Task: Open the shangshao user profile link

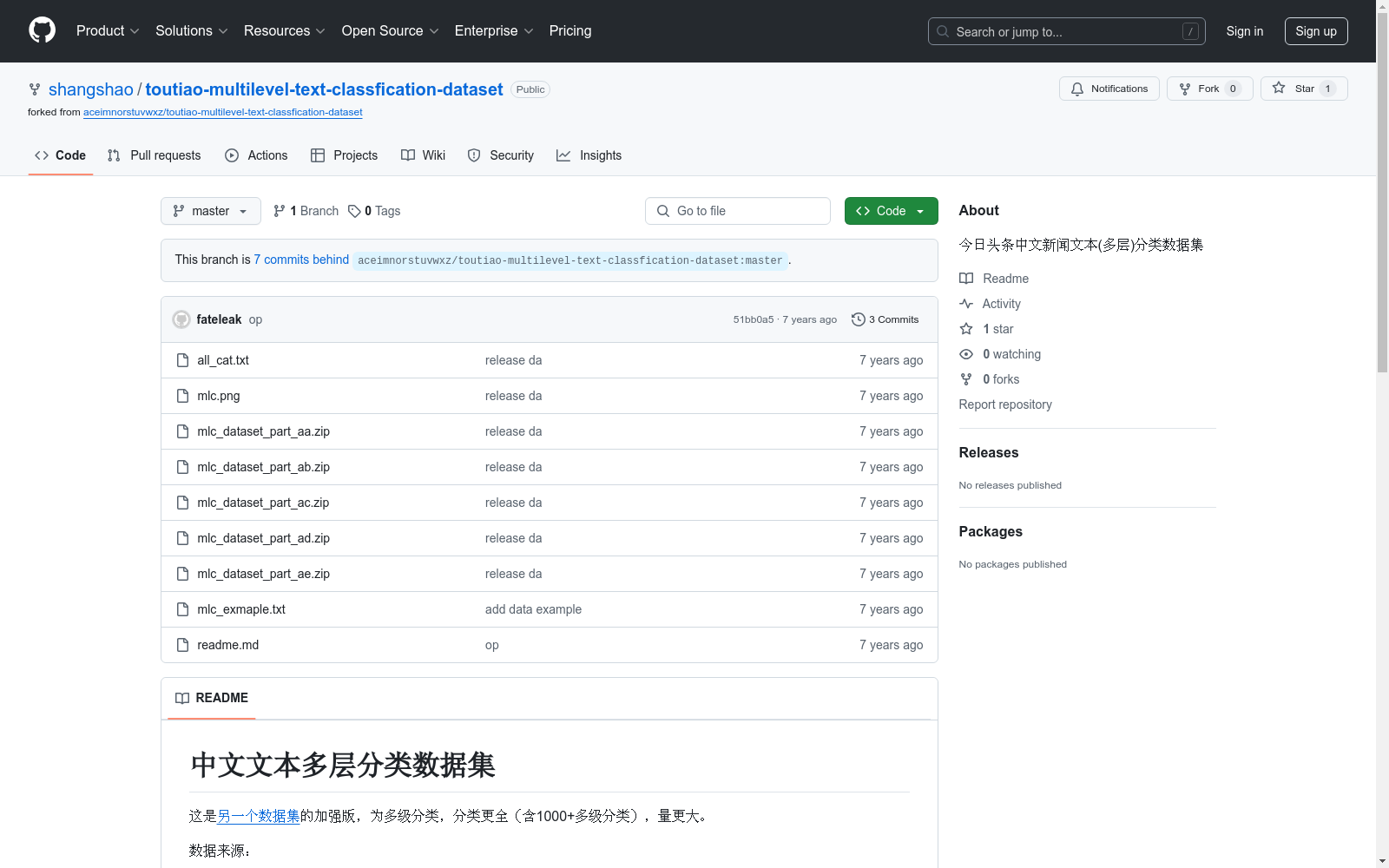Action: click(x=91, y=89)
